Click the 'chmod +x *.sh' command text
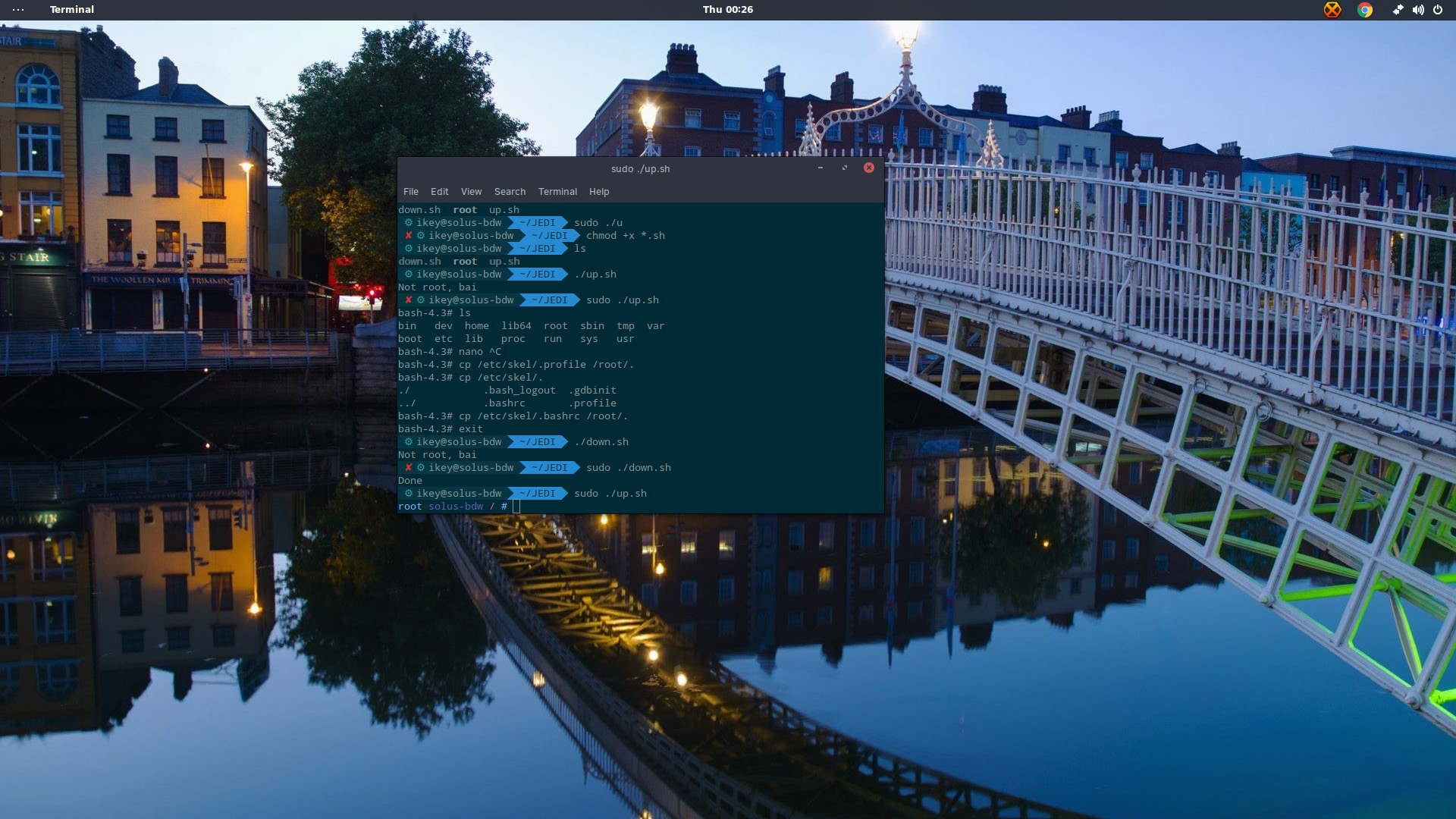The height and width of the screenshot is (819, 1456). tap(626, 236)
